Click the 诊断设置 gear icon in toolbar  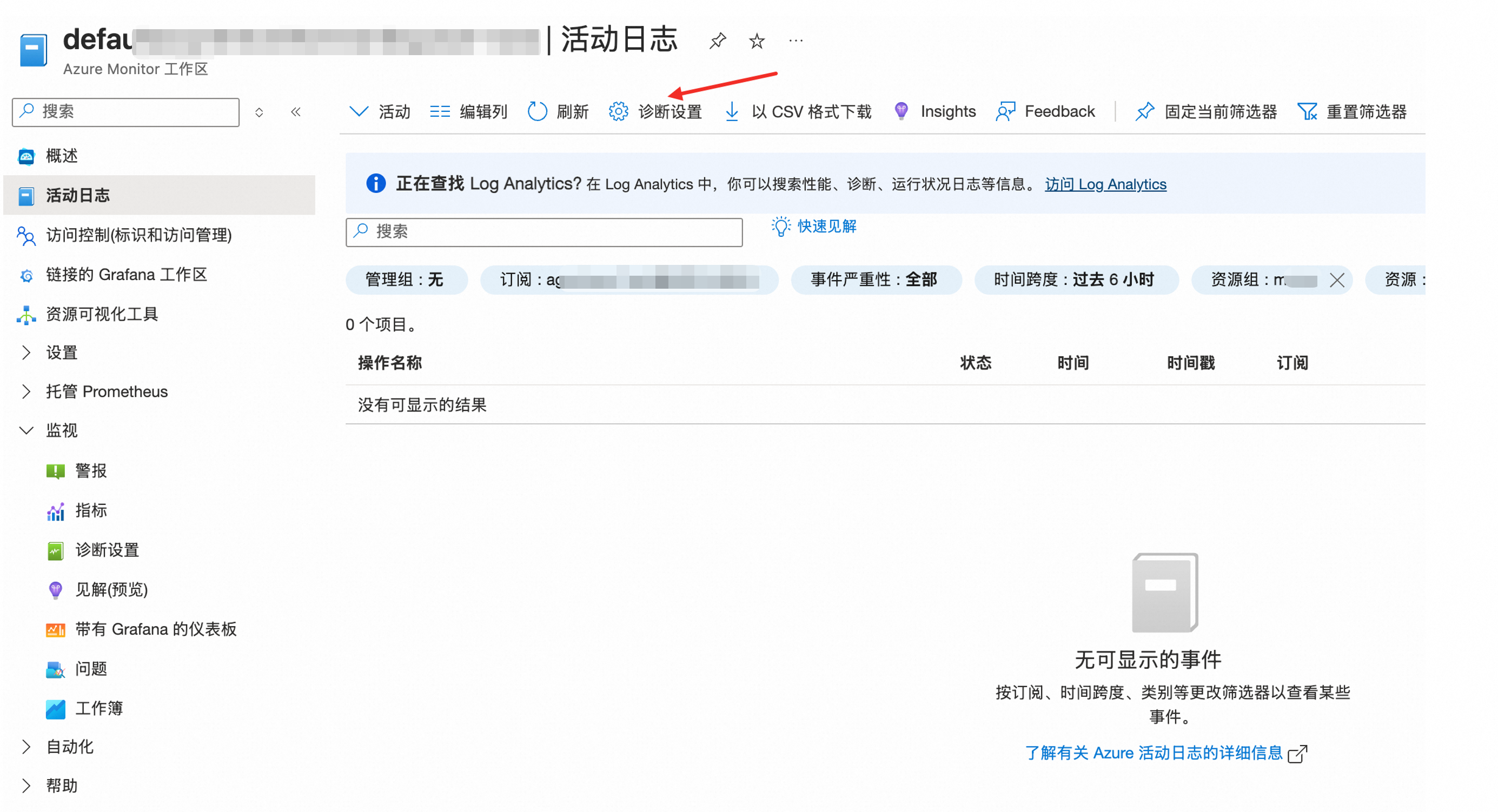[x=618, y=111]
